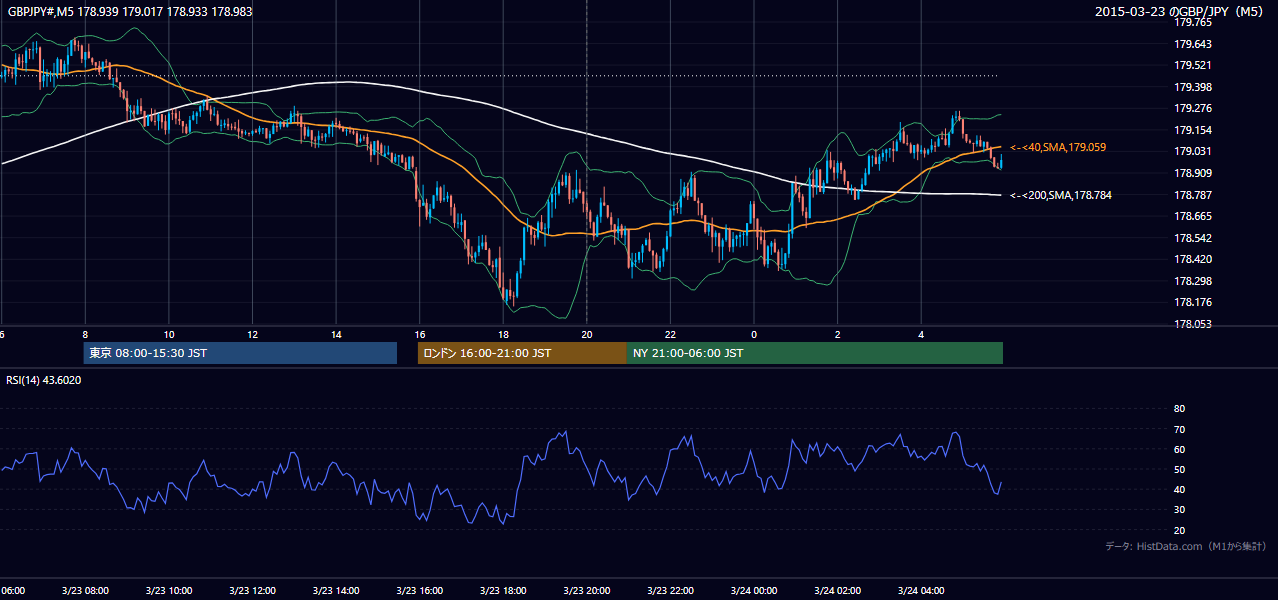Click the price axis value 179.765
Viewport: 1278px width, 600px height.
pos(1192,22)
